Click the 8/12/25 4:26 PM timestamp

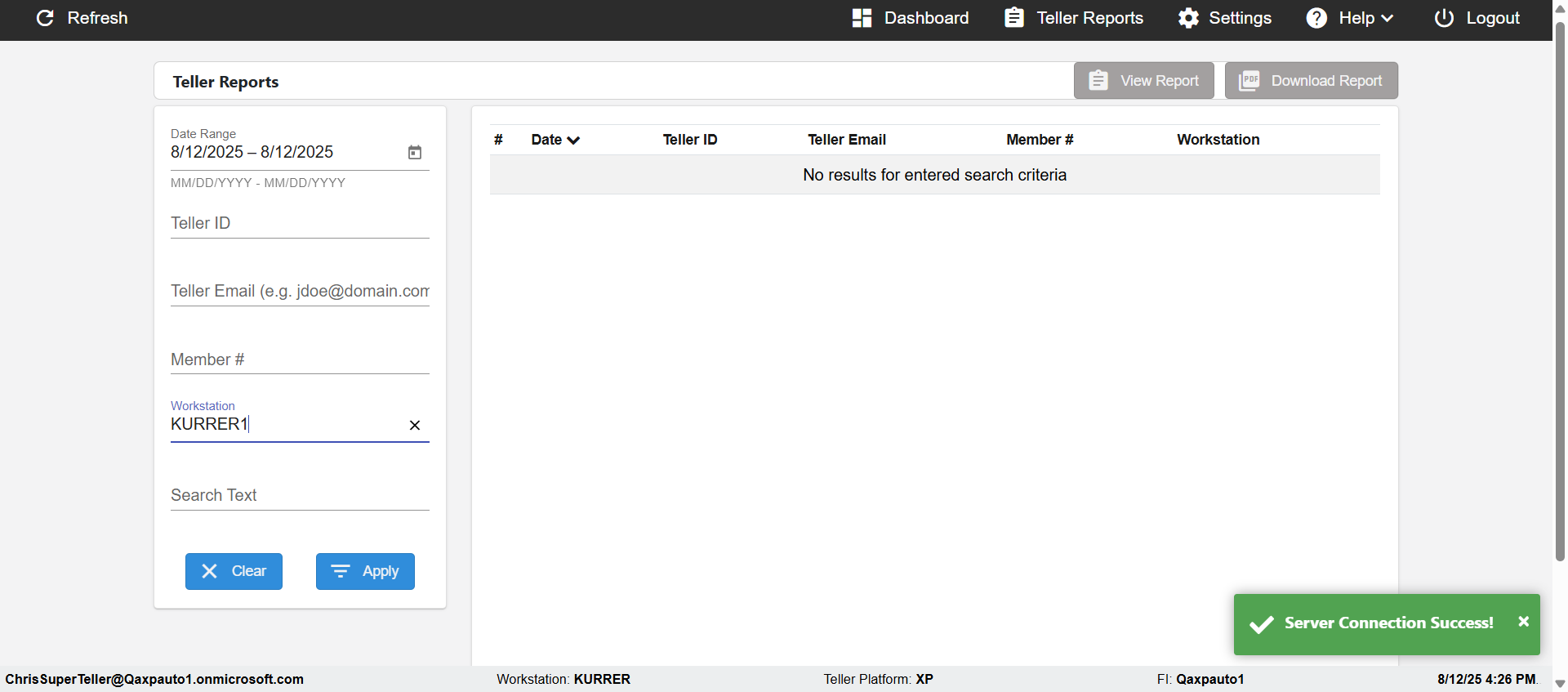click(x=1487, y=679)
